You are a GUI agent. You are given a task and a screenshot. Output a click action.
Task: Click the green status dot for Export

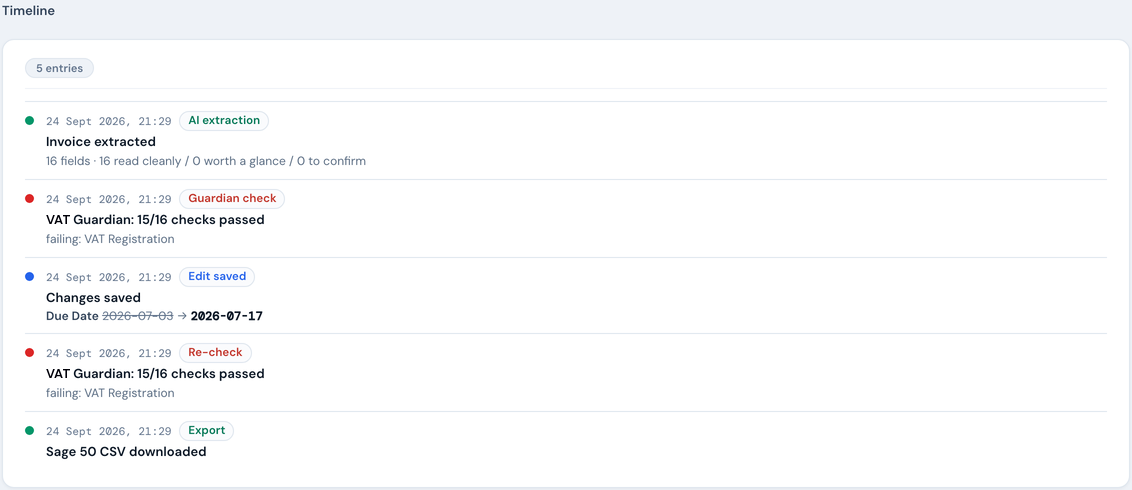pos(30,431)
